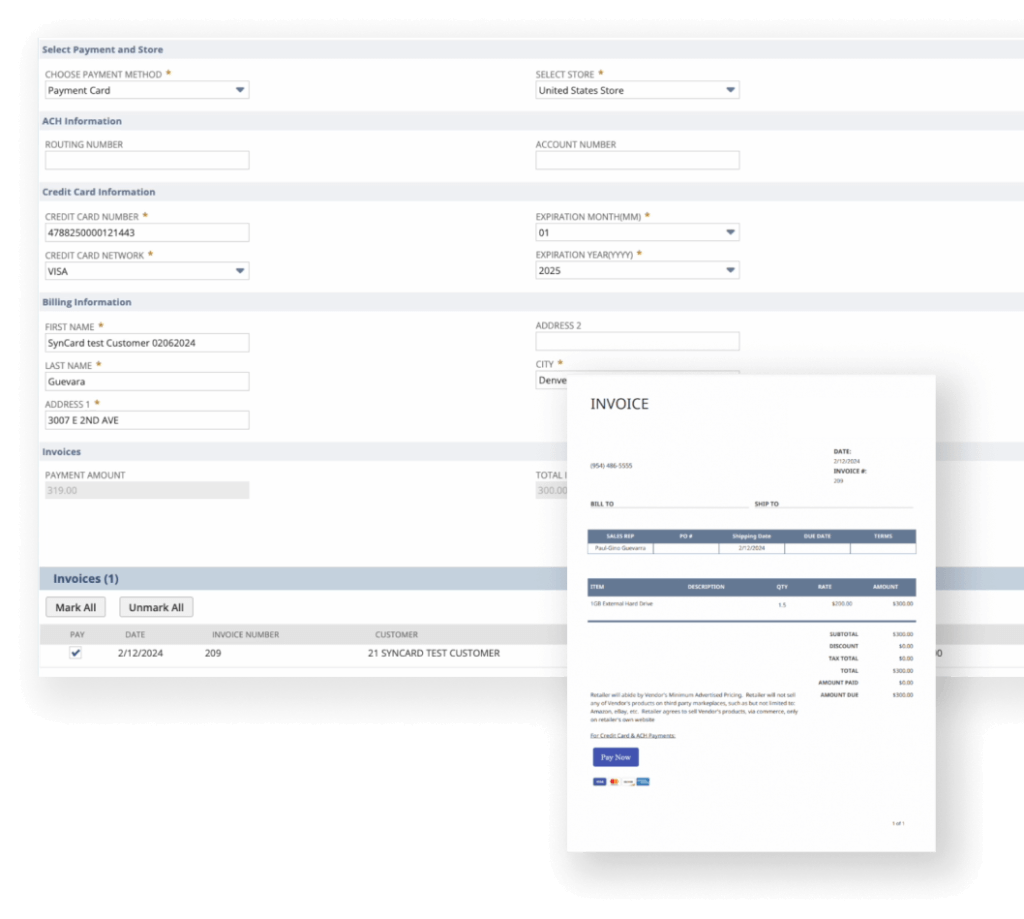Edit the Credit Card Number field
Screen dimensions: 1024x919
coord(147,233)
